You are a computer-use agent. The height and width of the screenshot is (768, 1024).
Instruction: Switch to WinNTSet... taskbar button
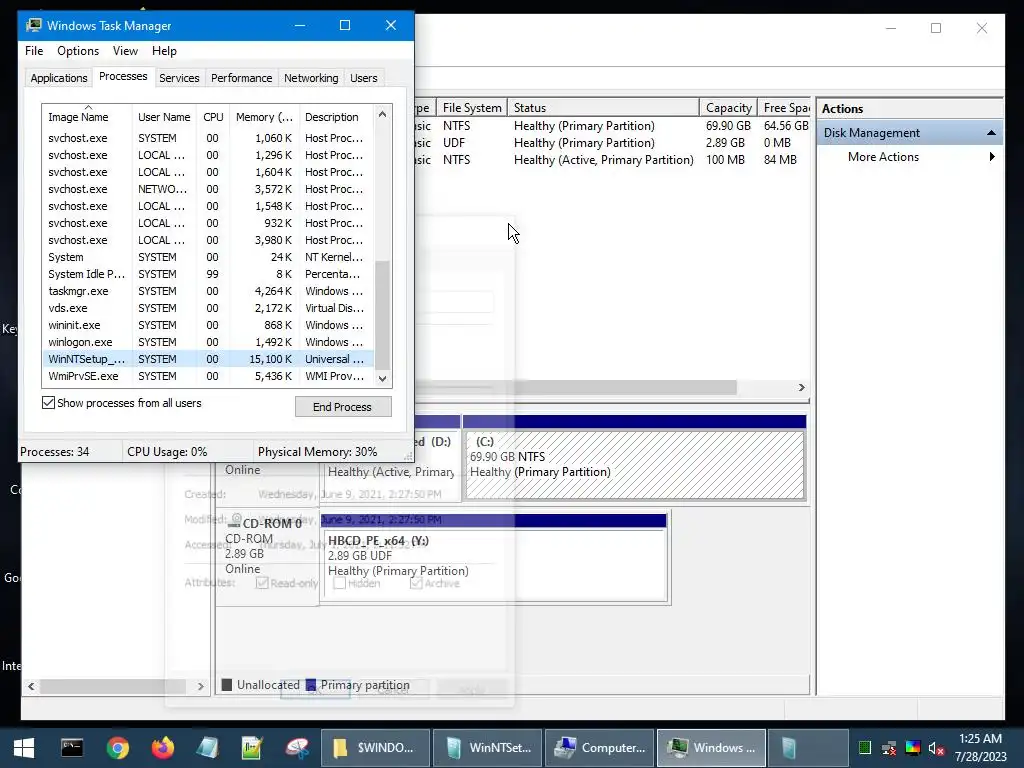click(488, 748)
